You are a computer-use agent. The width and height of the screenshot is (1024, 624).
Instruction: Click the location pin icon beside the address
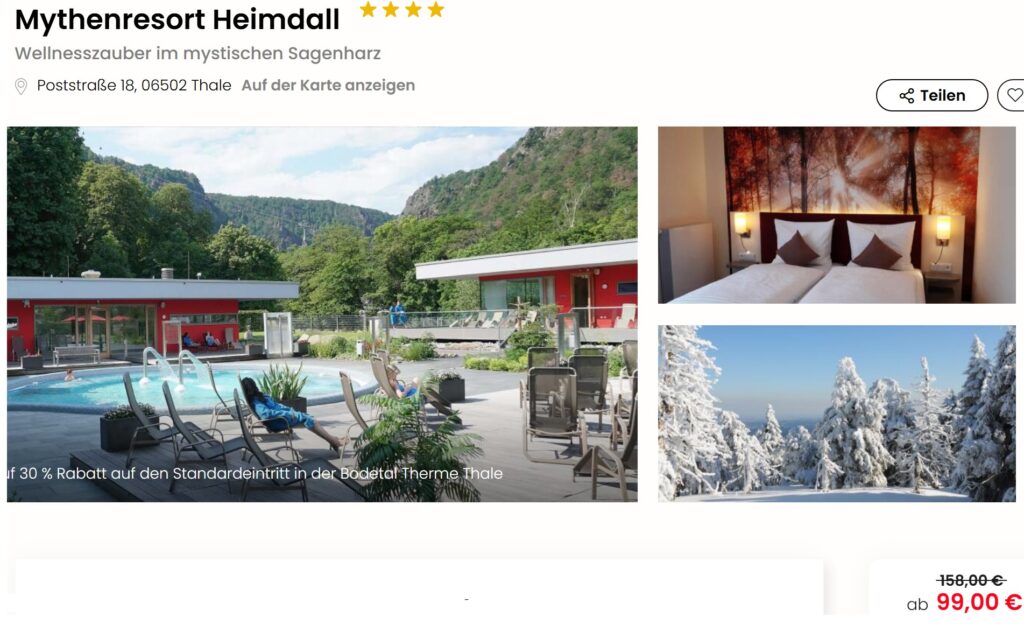[x=21, y=86]
